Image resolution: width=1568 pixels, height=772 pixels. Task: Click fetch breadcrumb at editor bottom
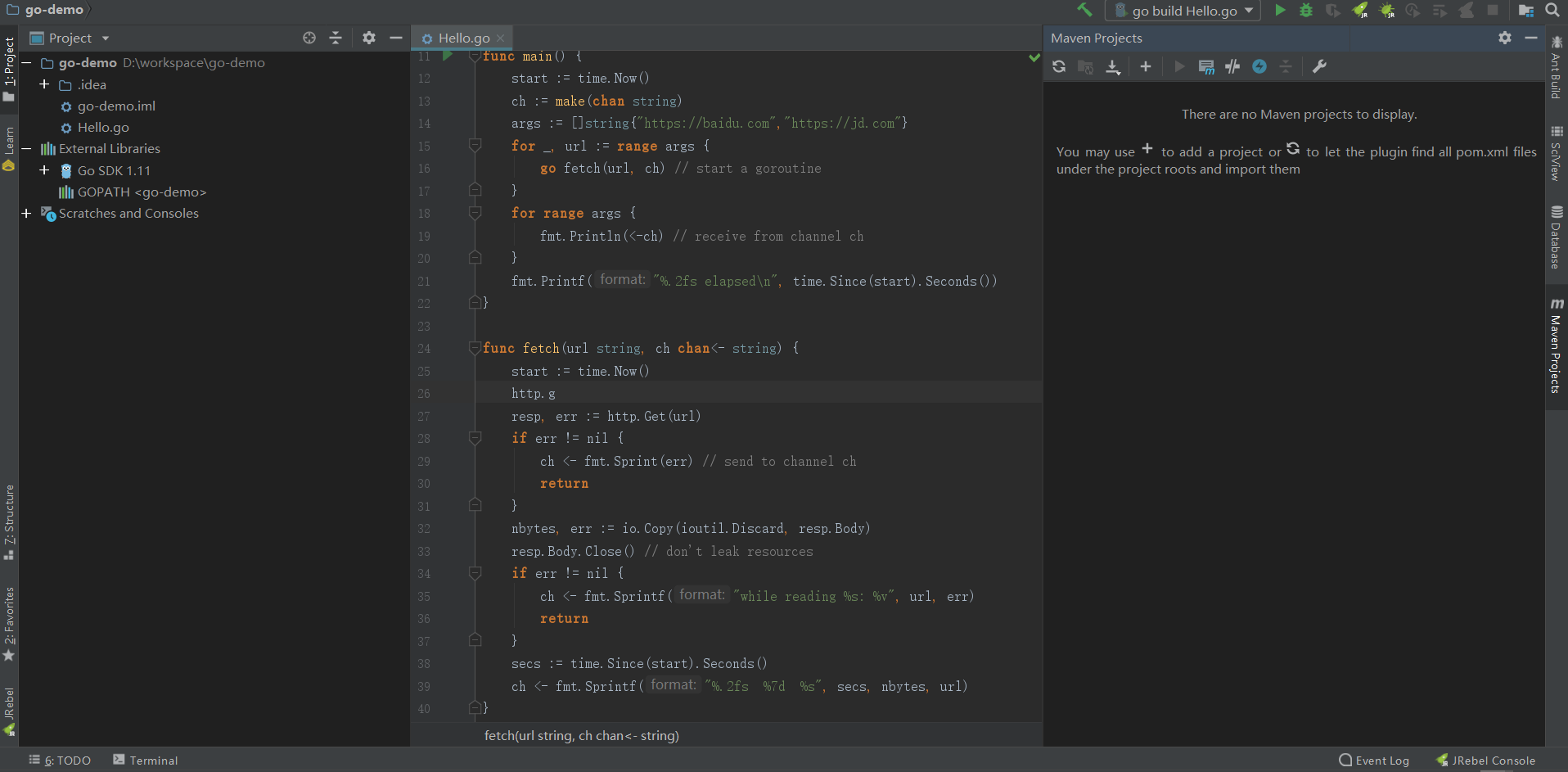click(581, 735)
